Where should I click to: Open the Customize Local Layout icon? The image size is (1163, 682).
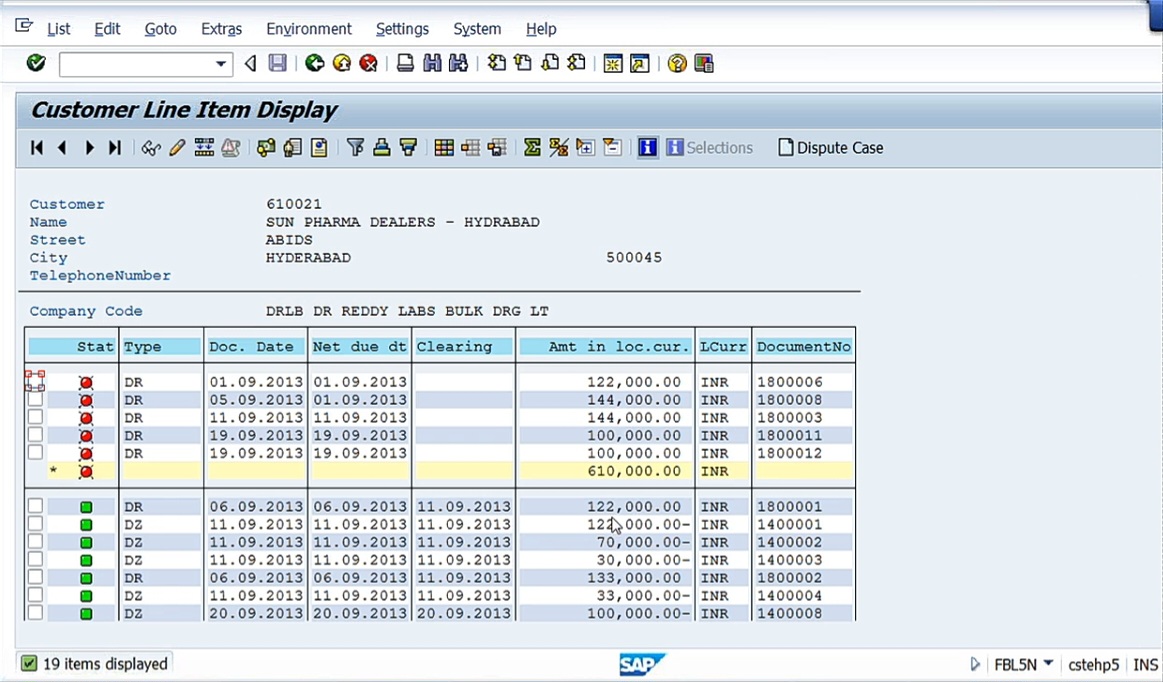click(704, 63)
